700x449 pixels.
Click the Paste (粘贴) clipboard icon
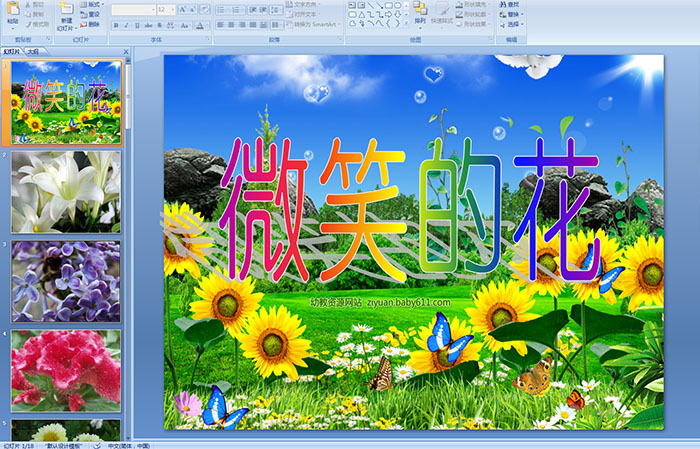pyautogui.click(x=13, y=8)
